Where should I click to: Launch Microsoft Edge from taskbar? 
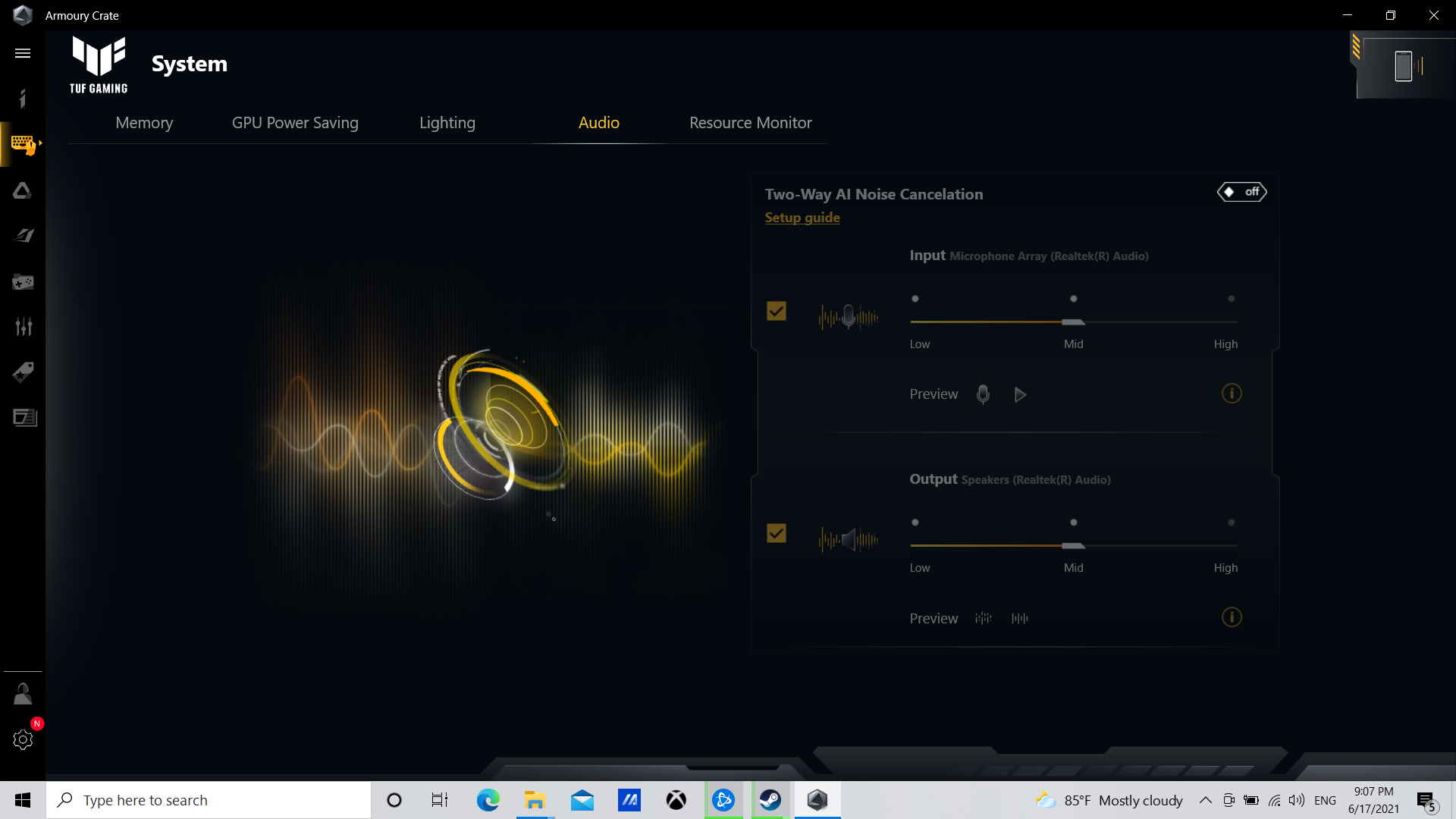(x=488, y=800)
